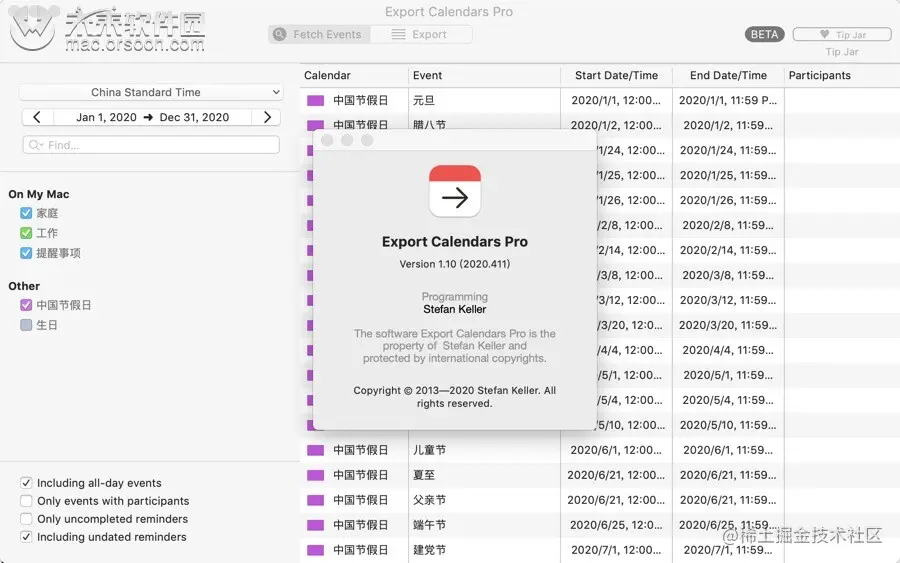Select the 元旦 event row
This screenshot has width=900, height=563.
(600, 100)
